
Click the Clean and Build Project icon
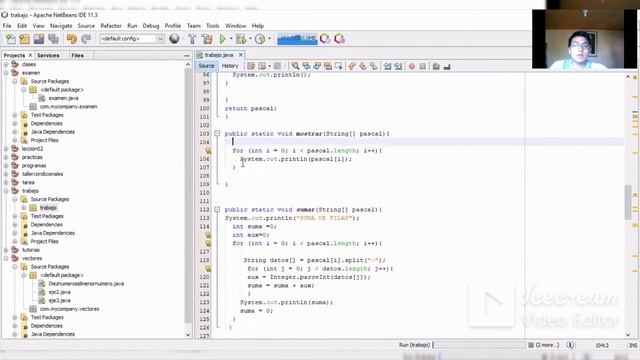pyautogui.click(x=207, y=39)
